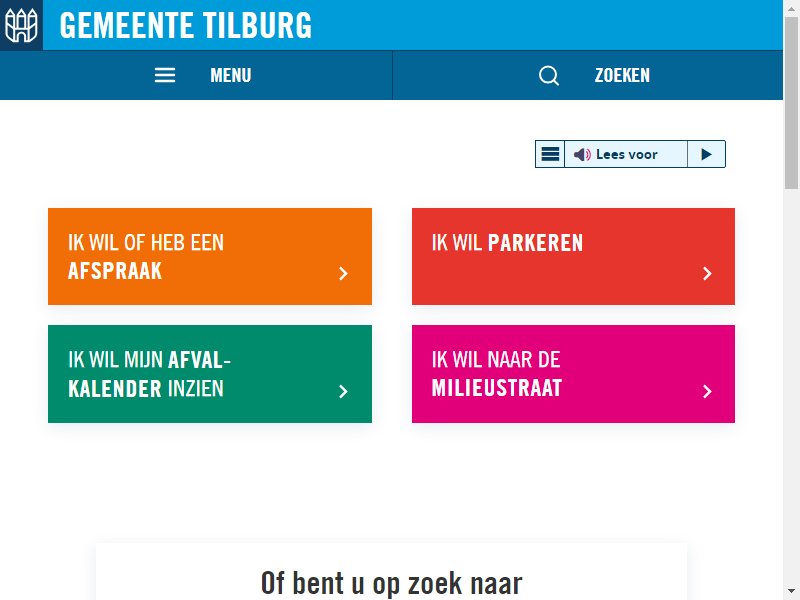Screen dimensions: 800x600
Task: Click the arrow on the Afspraak tile
Action: [343, 273]
